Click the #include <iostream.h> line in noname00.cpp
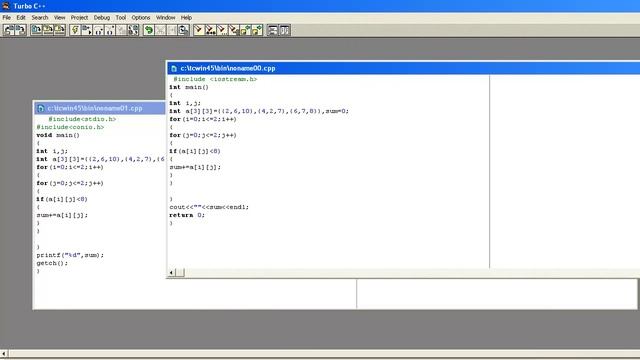 coord(215,79)
